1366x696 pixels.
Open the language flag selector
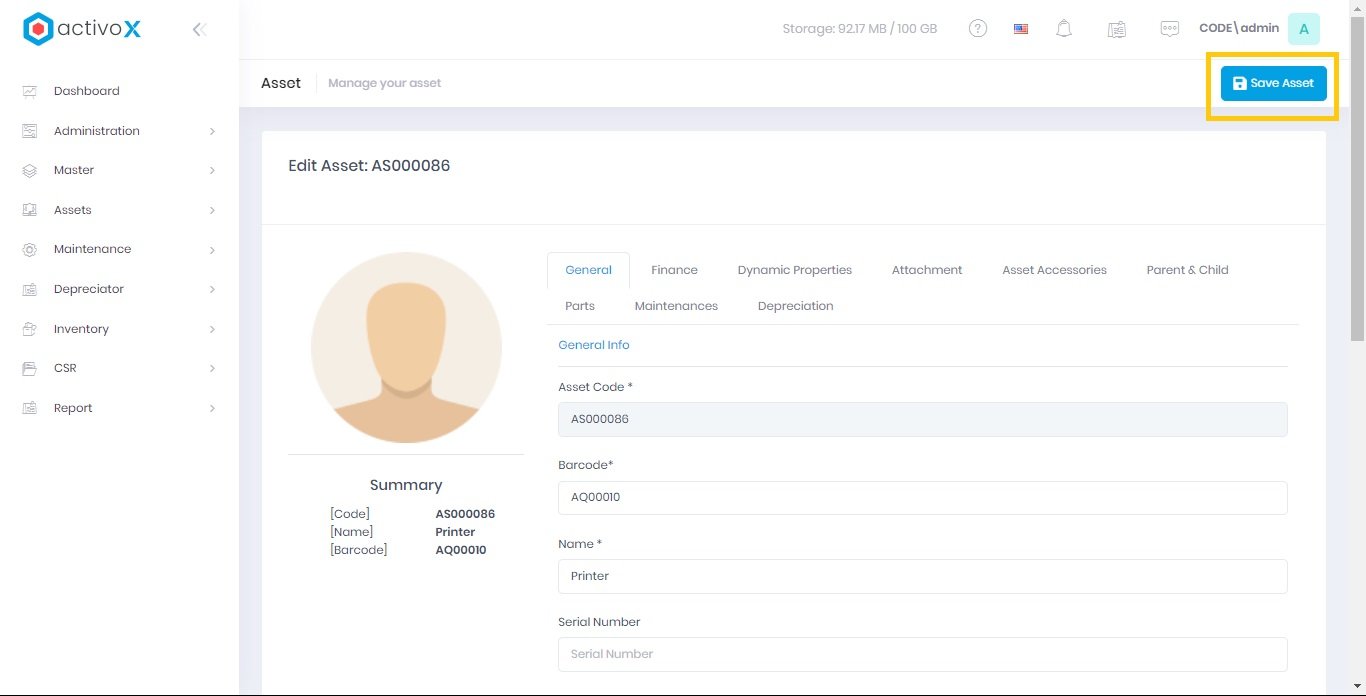click(1021, 29)
